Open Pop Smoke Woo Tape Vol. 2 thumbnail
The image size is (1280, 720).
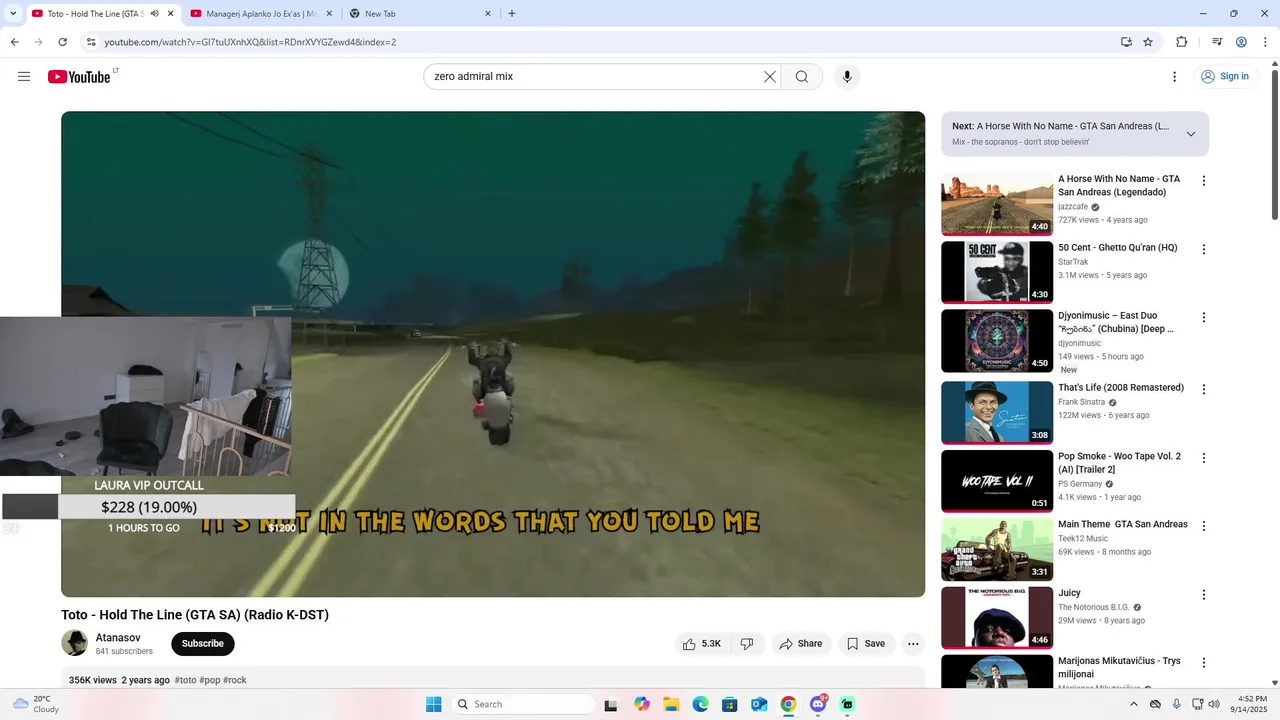point(997,481)
